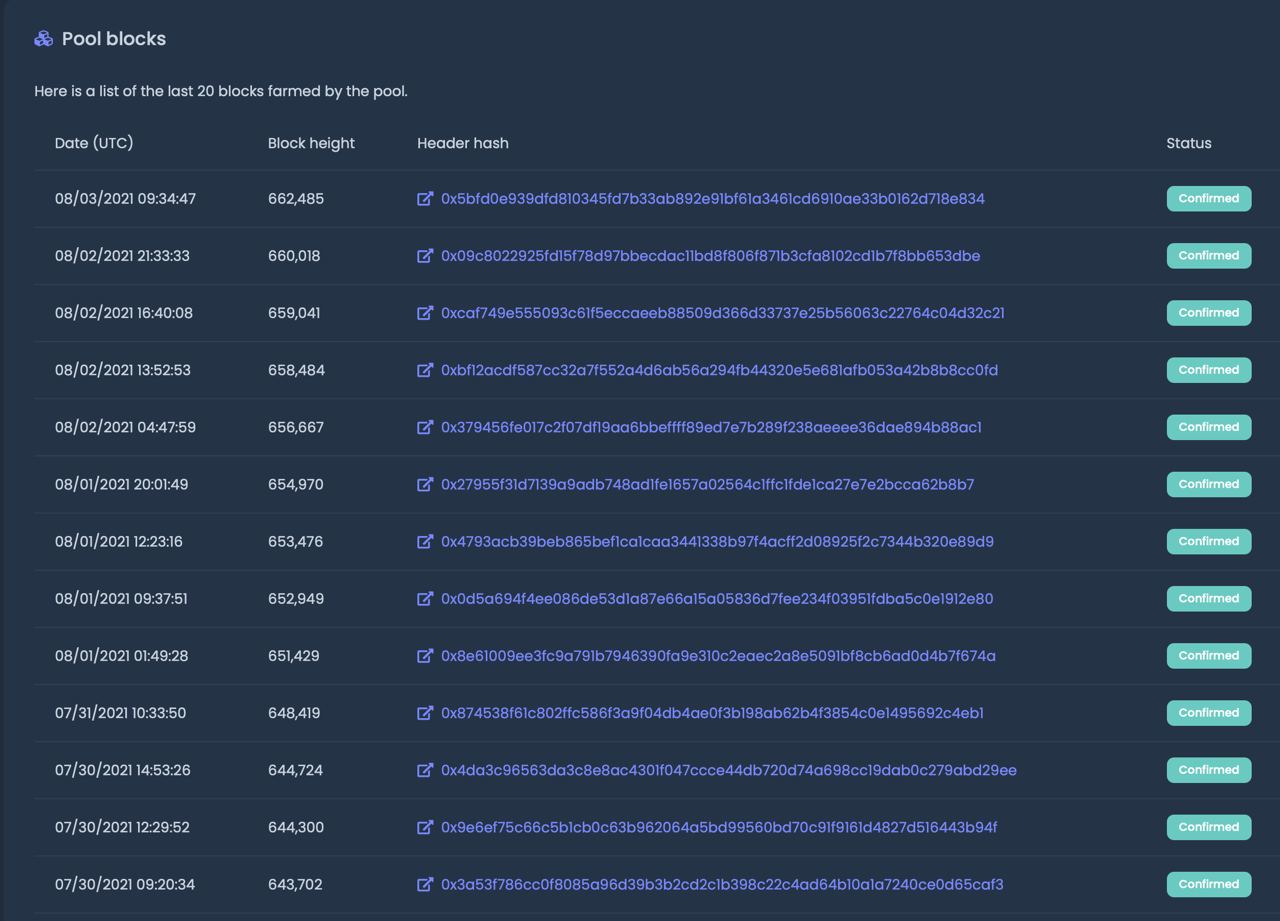Select date 08/02/2021 21:33:33
This screenshot has height=921, width=1280.
point(122,256)
